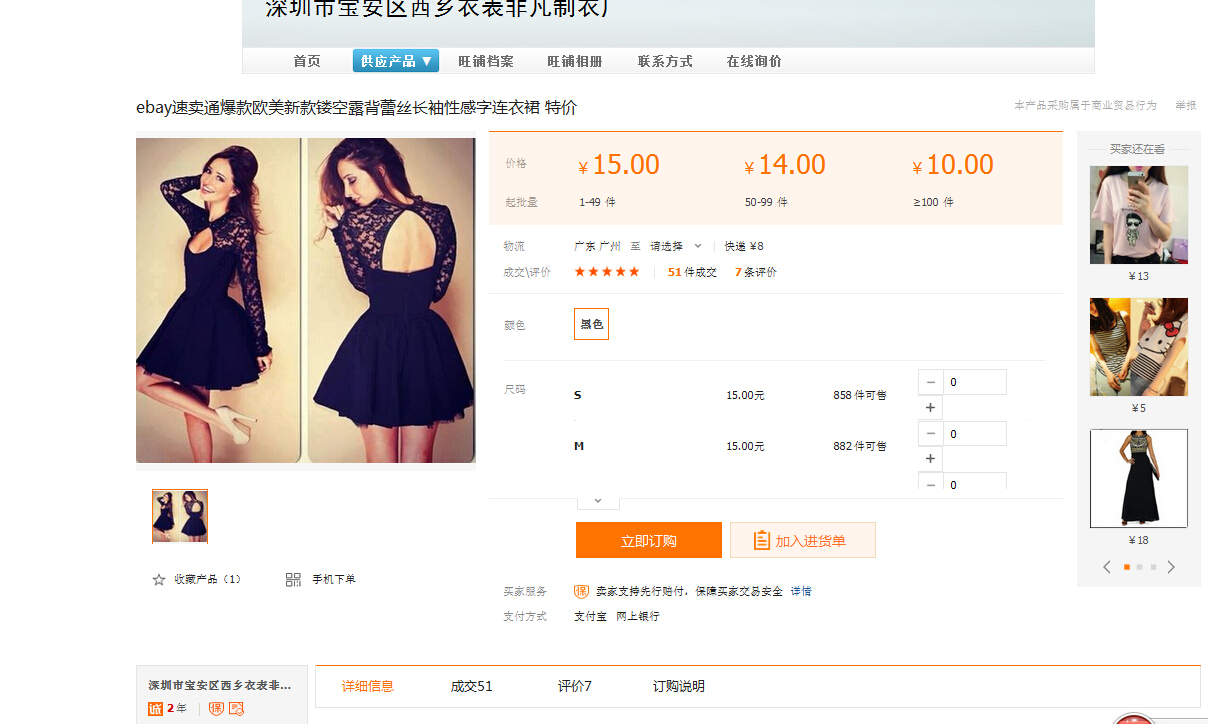Switch to the 成交51 tab
1208x724 pixels.
click(471, 686)
